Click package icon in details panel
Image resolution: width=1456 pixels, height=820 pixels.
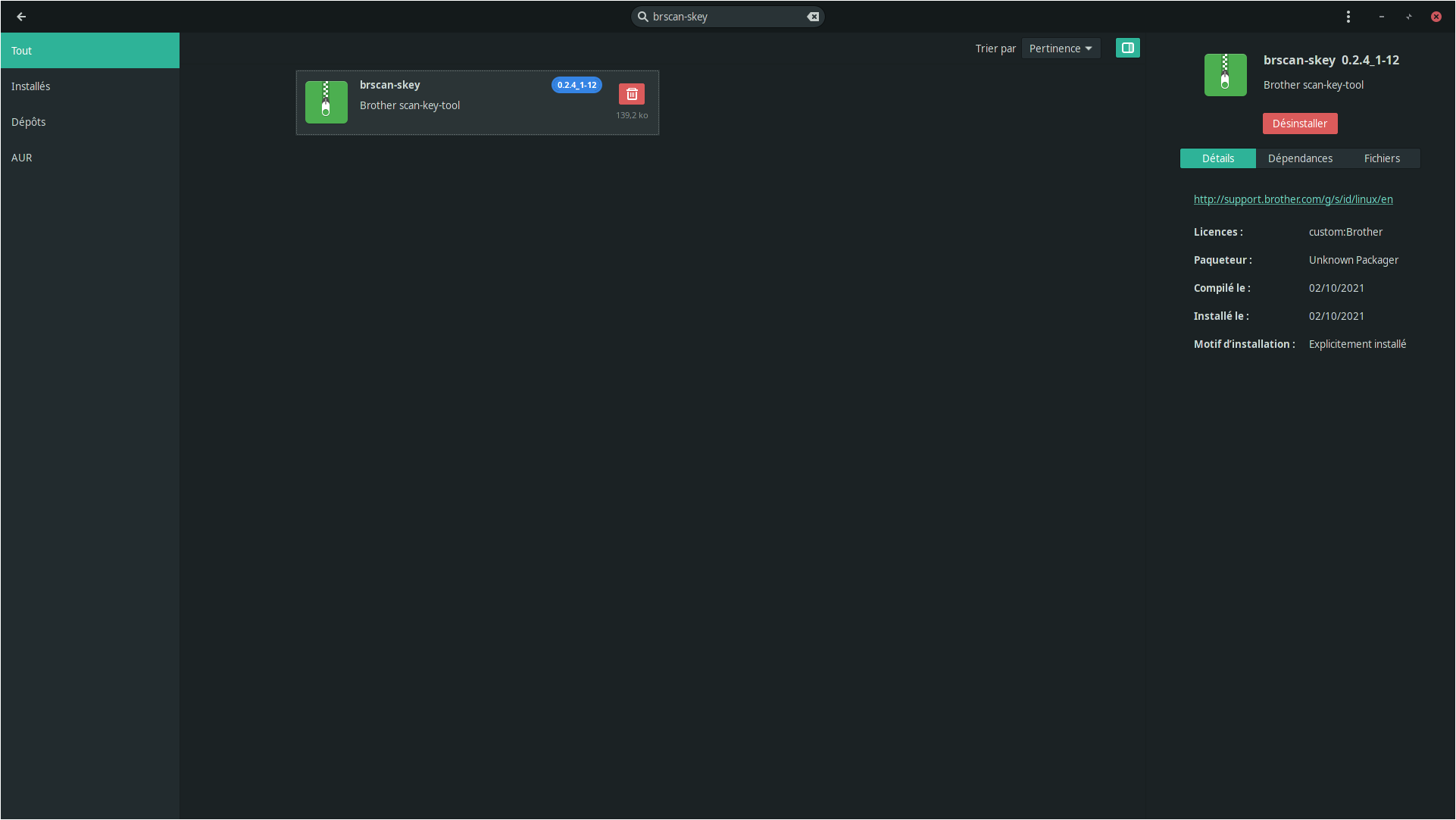[1225, 75]
